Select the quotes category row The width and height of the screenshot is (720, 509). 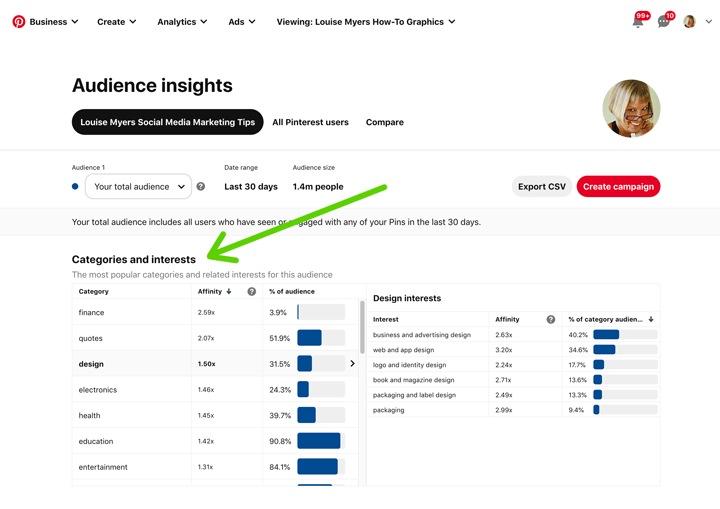[215, 338]
